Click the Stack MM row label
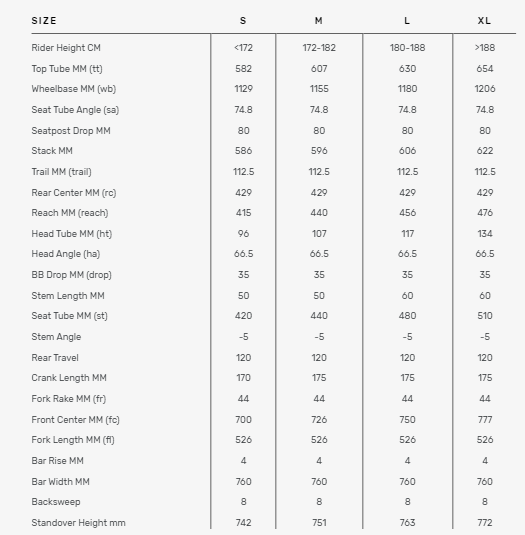This screenshot has width=525, height=535. coord(52,151)
